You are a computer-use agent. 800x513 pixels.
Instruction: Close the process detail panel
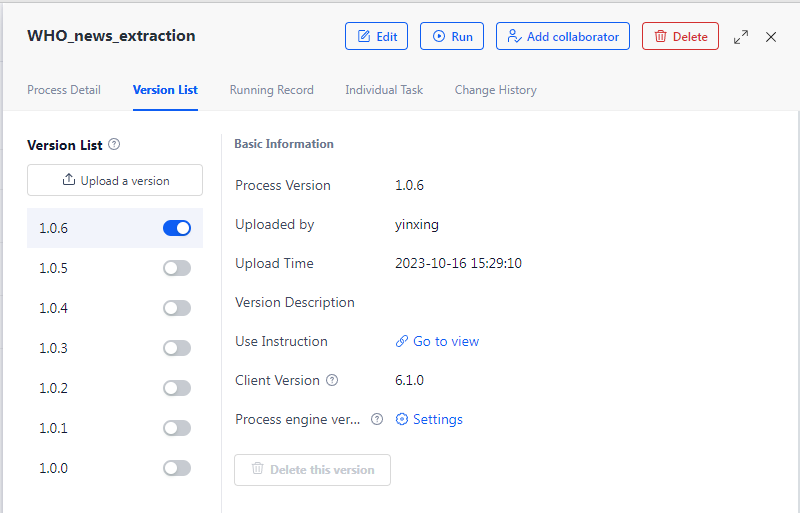(x=771, y=37)
